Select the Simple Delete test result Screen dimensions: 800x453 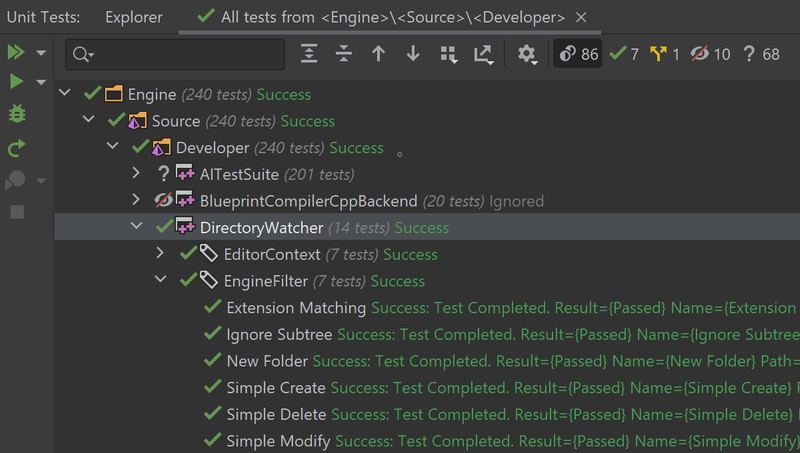click(x=276, y=414)
